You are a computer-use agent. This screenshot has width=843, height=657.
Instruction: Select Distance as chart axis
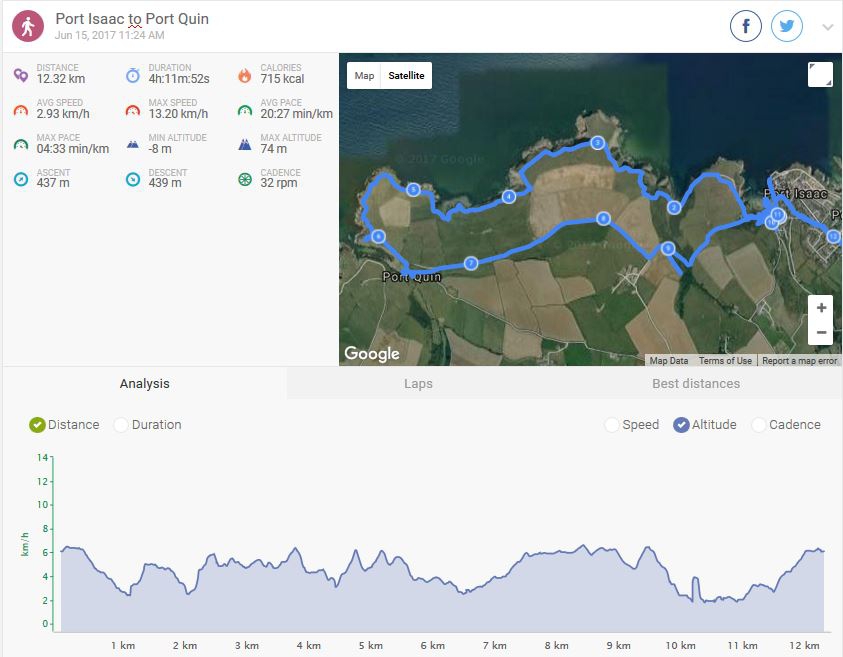pos(38,425)
